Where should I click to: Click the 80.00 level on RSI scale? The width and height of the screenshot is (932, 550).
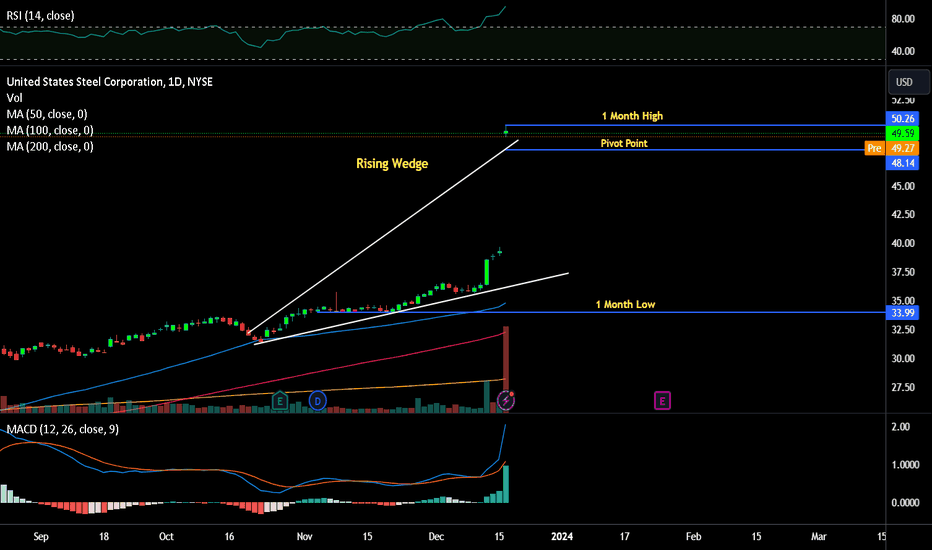(903, 19)
